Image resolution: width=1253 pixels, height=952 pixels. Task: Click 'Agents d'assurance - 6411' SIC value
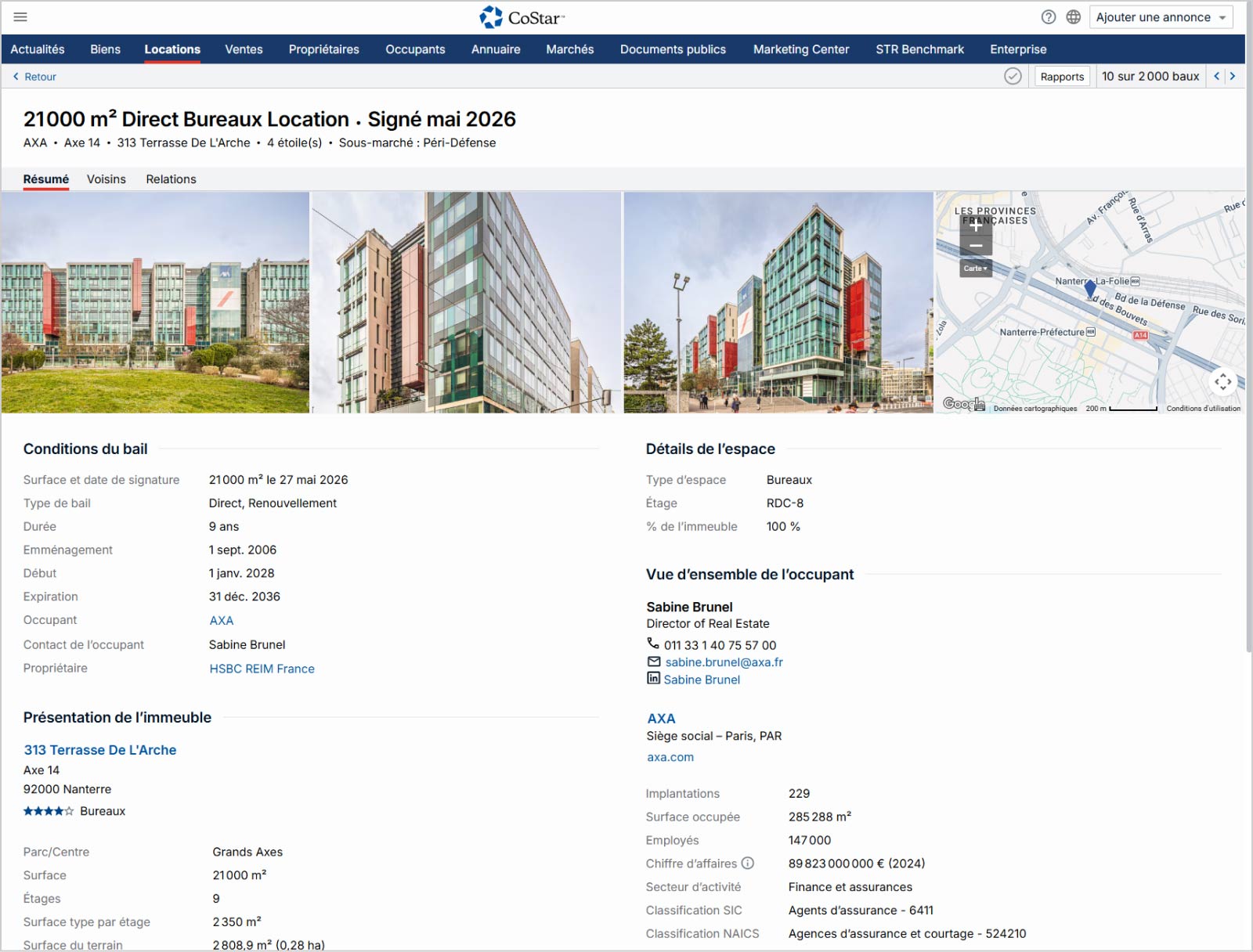click(x=861, y=911)
